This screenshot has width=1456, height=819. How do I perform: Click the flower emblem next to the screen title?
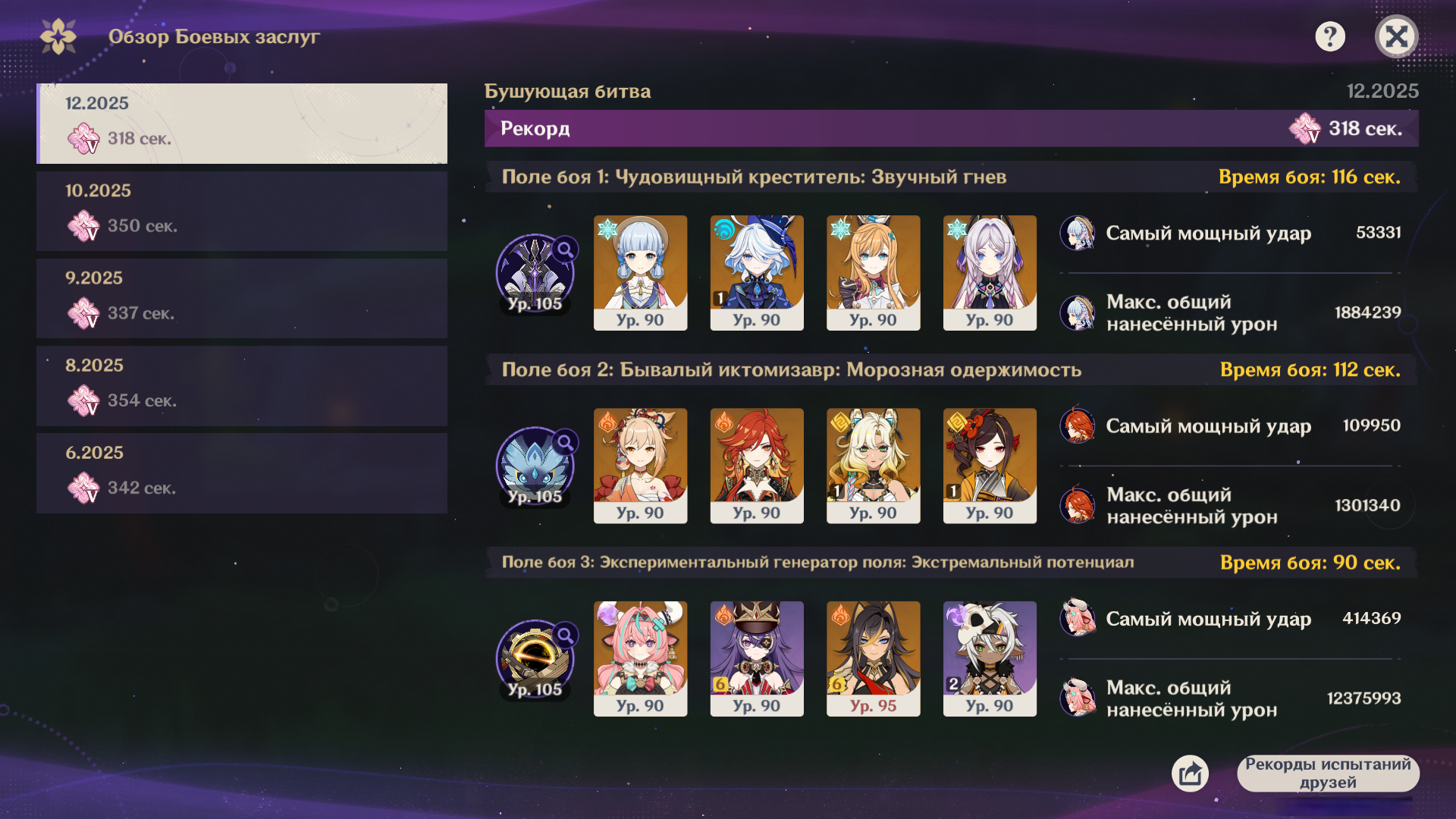point(58,36)
